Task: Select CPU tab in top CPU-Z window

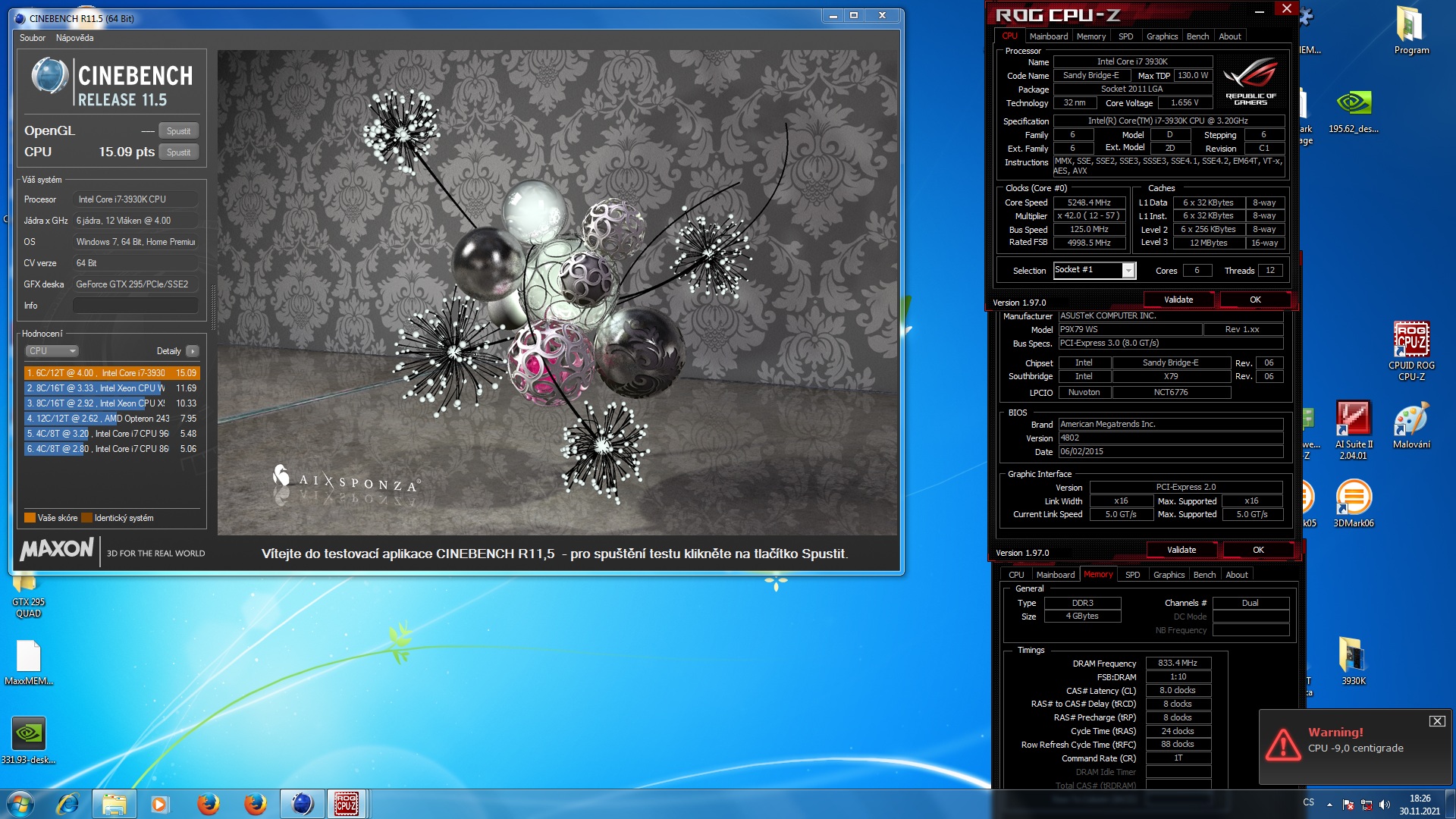Action: (1010, 36)
